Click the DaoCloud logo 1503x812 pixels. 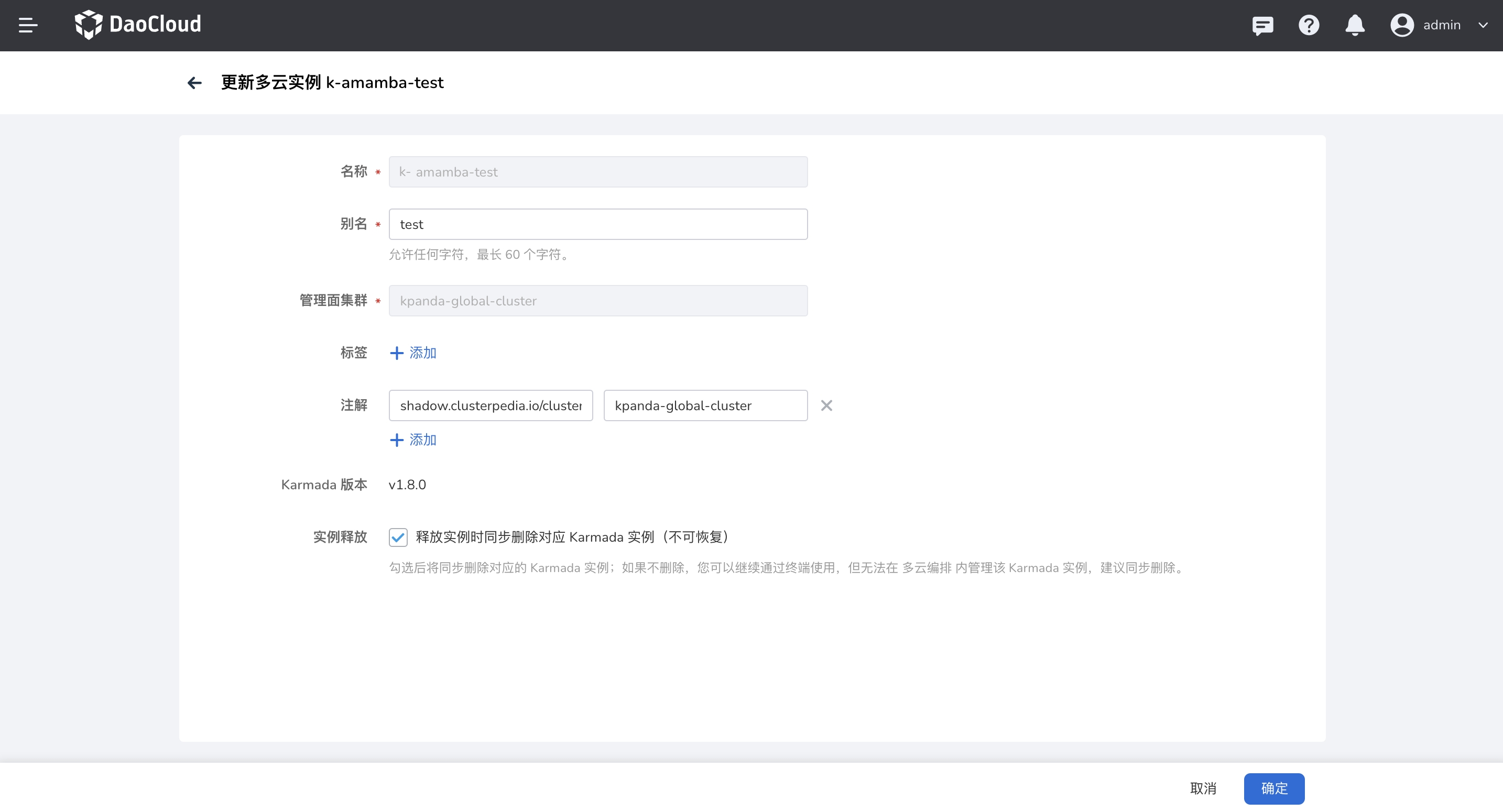tap(138, 25)
